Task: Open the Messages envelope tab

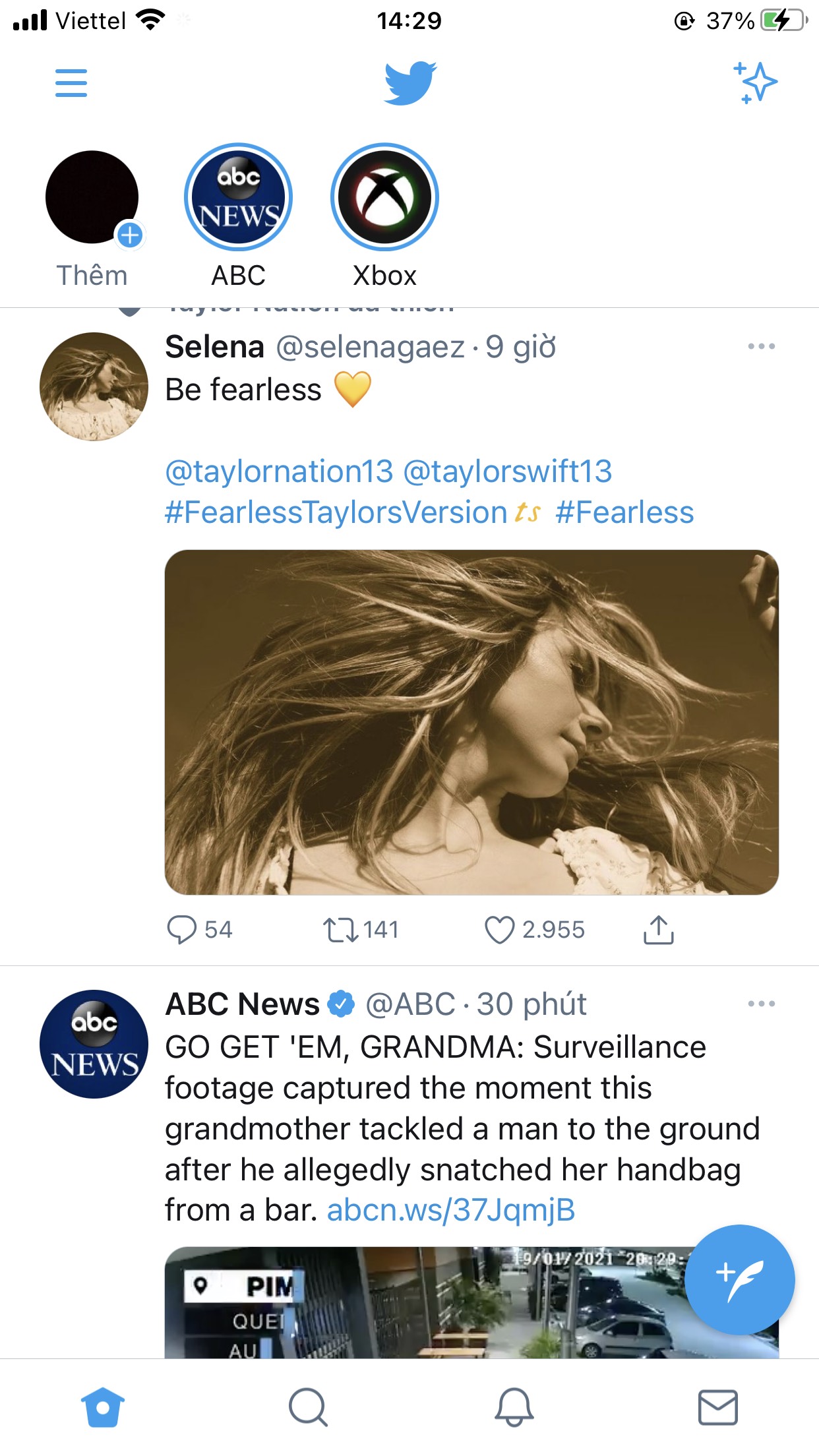Action: [717, 1407]
